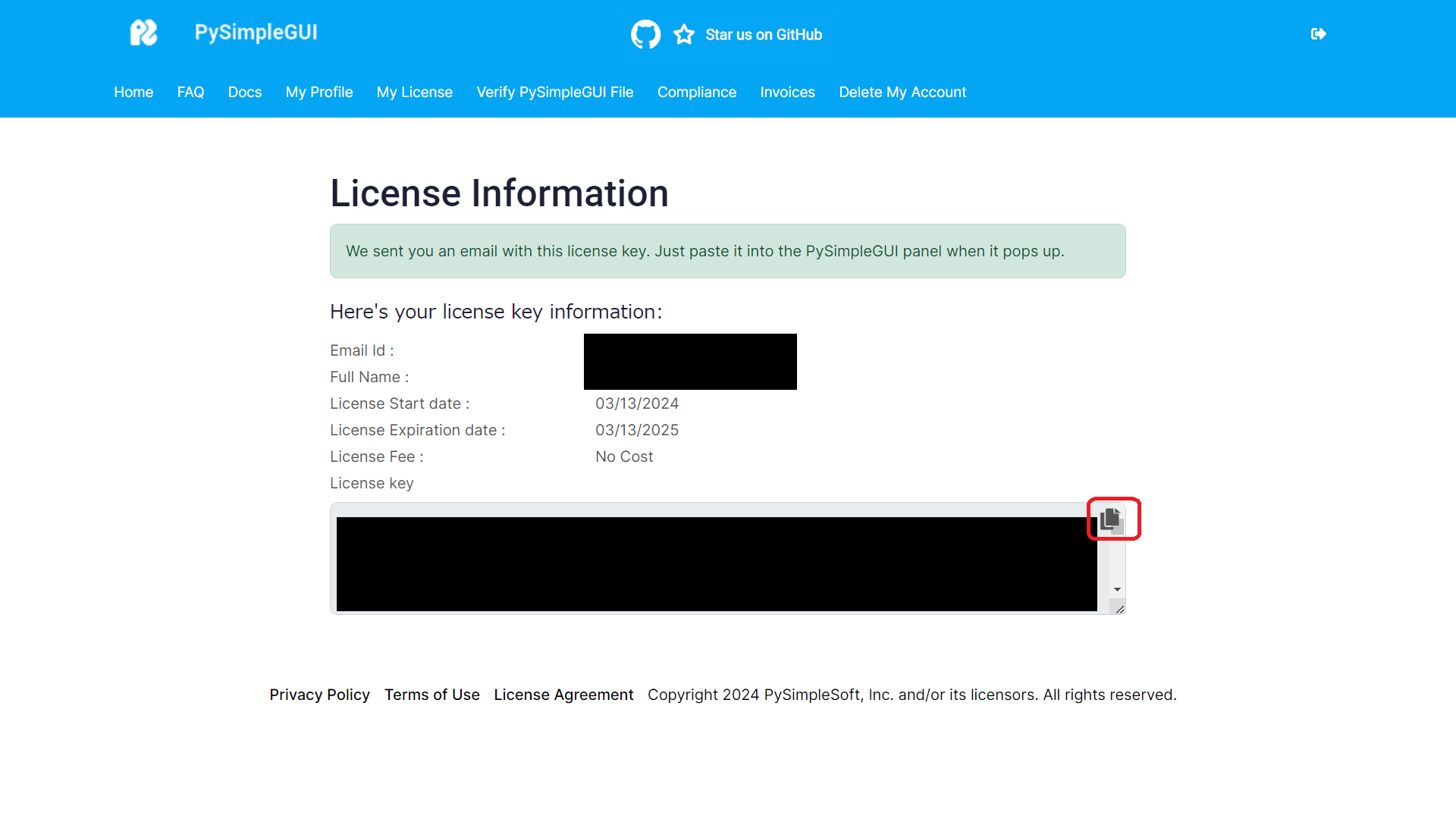
Task: Click the logout arrow icon
Action: (x=1318, y=34)
